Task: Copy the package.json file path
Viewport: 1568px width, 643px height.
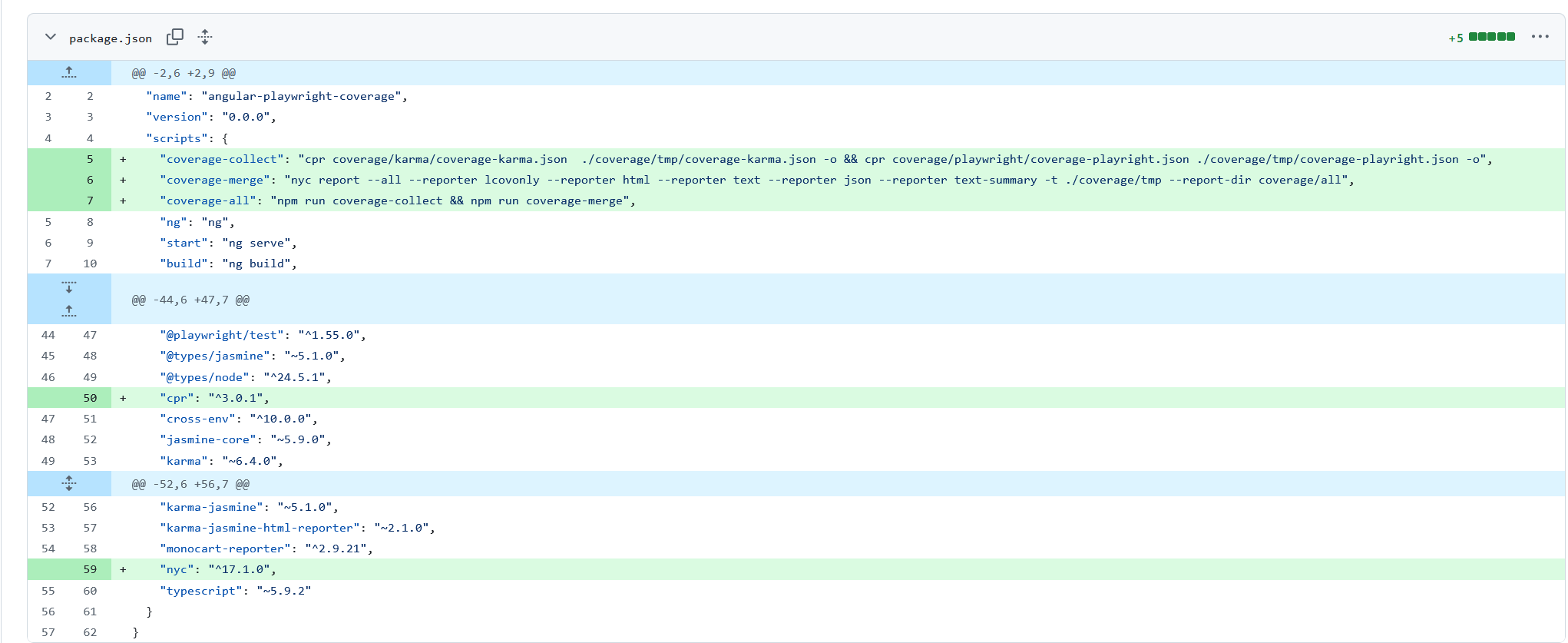Action: (x=175, y=37)
